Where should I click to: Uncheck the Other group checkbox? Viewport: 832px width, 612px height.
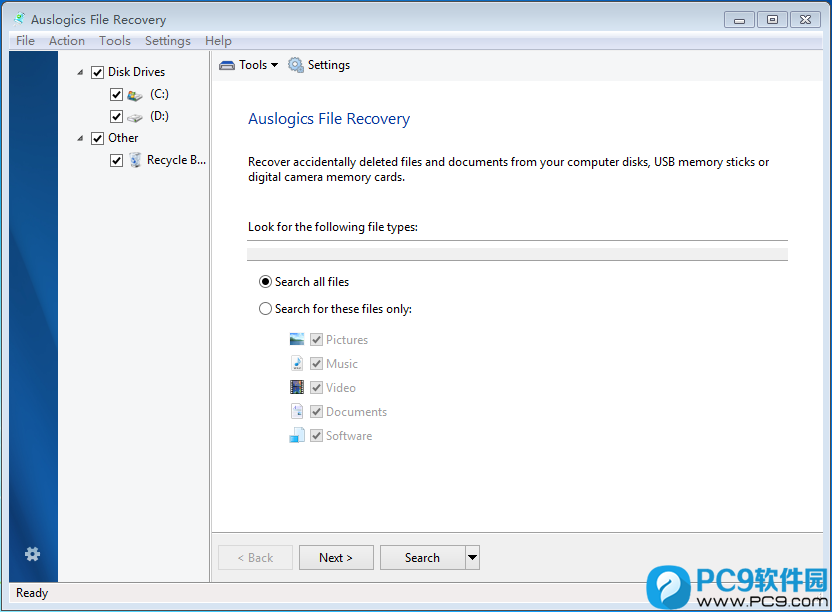tap(98, 139)
